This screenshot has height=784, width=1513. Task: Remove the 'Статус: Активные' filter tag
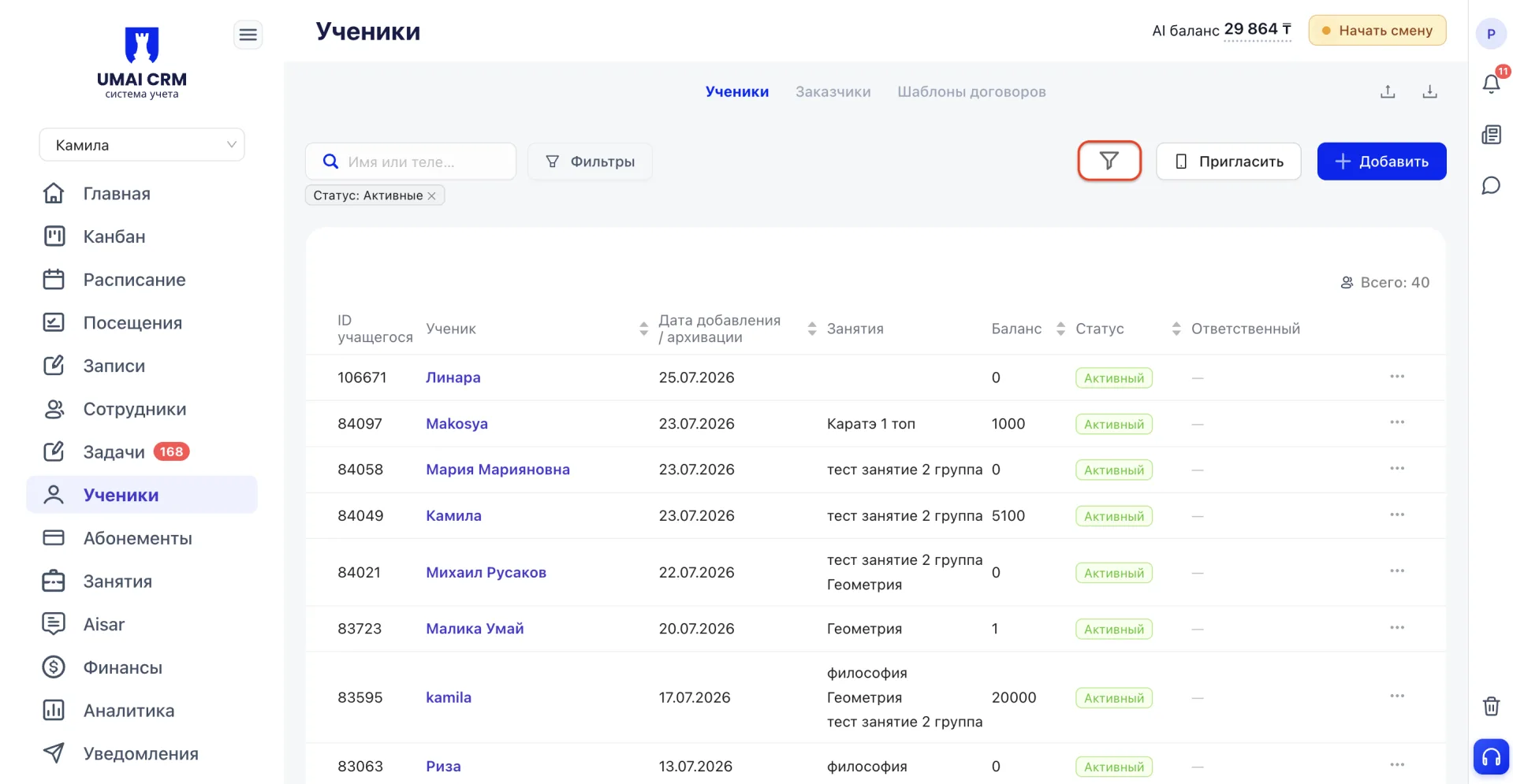point(432,196)
